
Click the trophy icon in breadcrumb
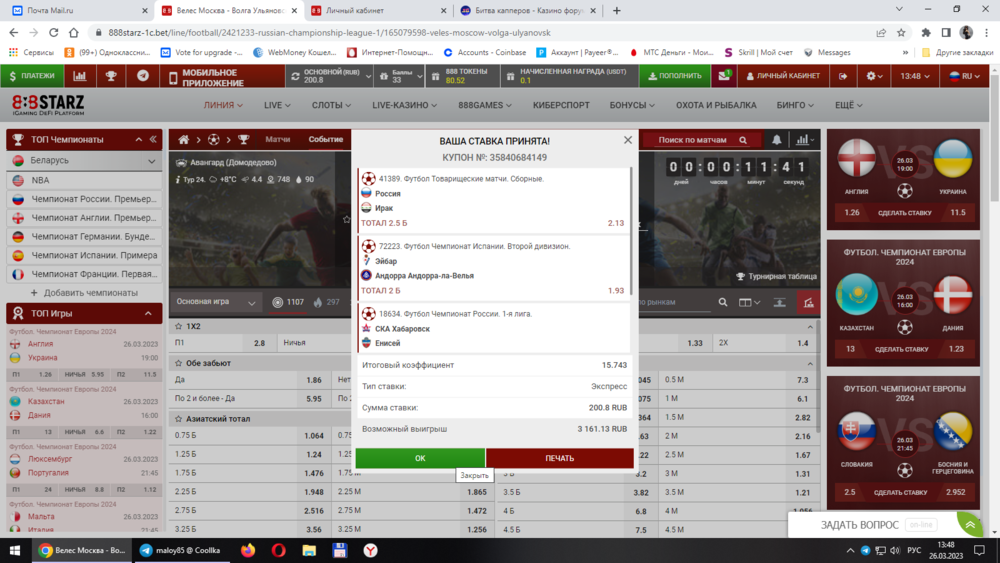pos(244,139)
